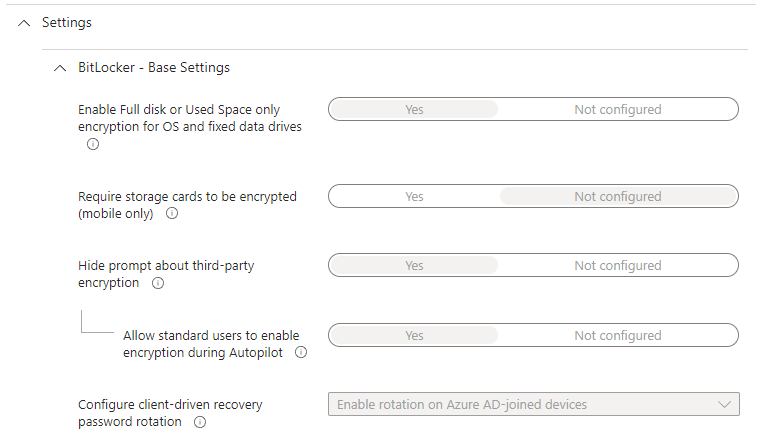Click the BitLocker - Base Settings heading
Viewport: 760px width, 441px height.
[154, 67]
